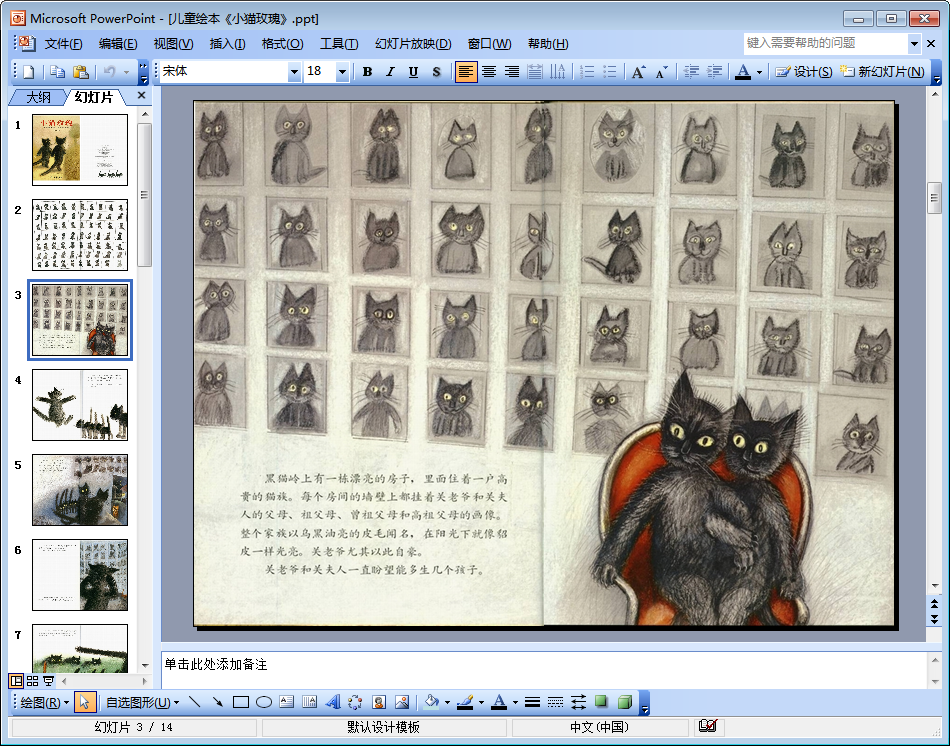950x746 pixels.
Task: Toggle text Shadow formatting
Action: [436, 72]
